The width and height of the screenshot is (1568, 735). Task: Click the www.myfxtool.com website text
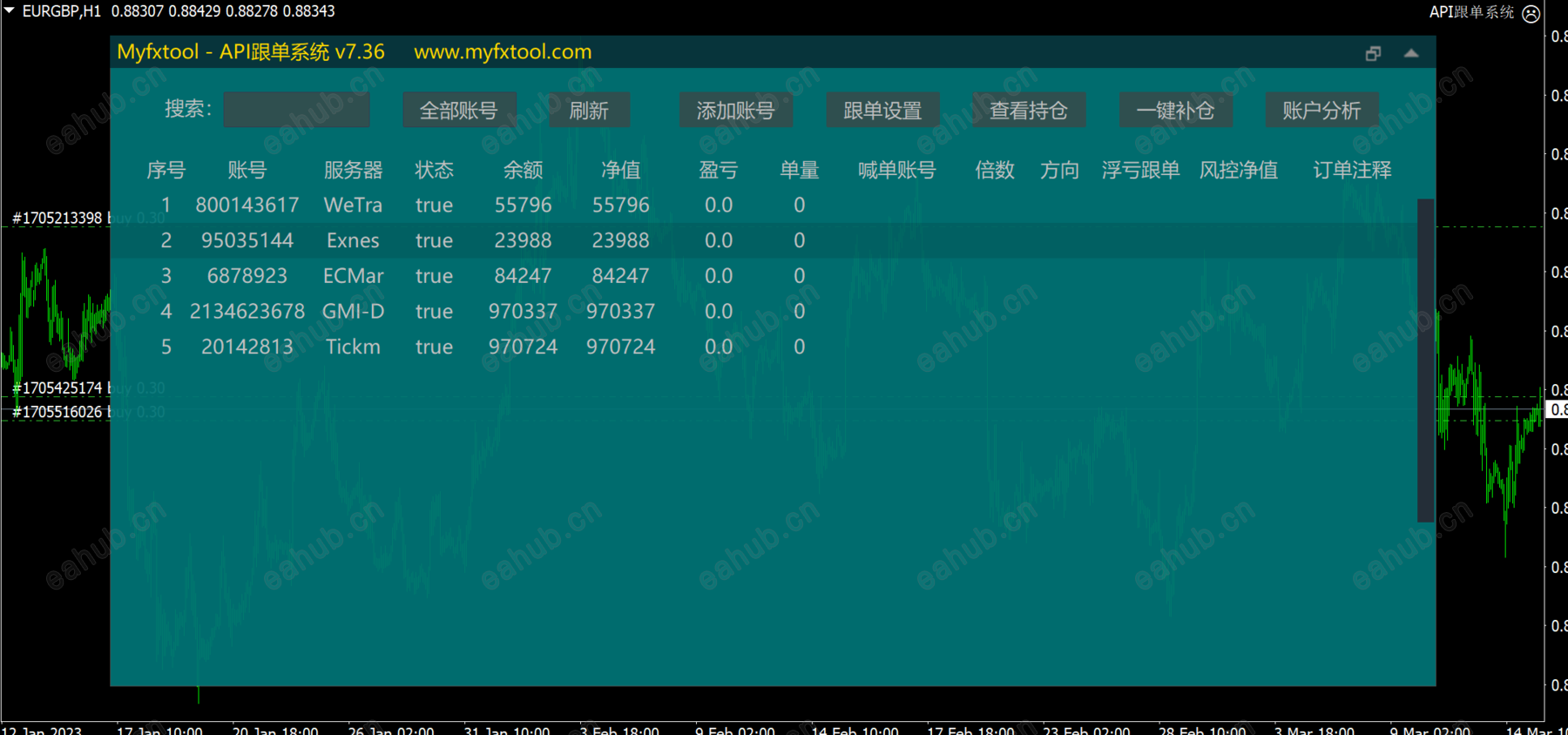pyautogui.click(x=503, y=52)
